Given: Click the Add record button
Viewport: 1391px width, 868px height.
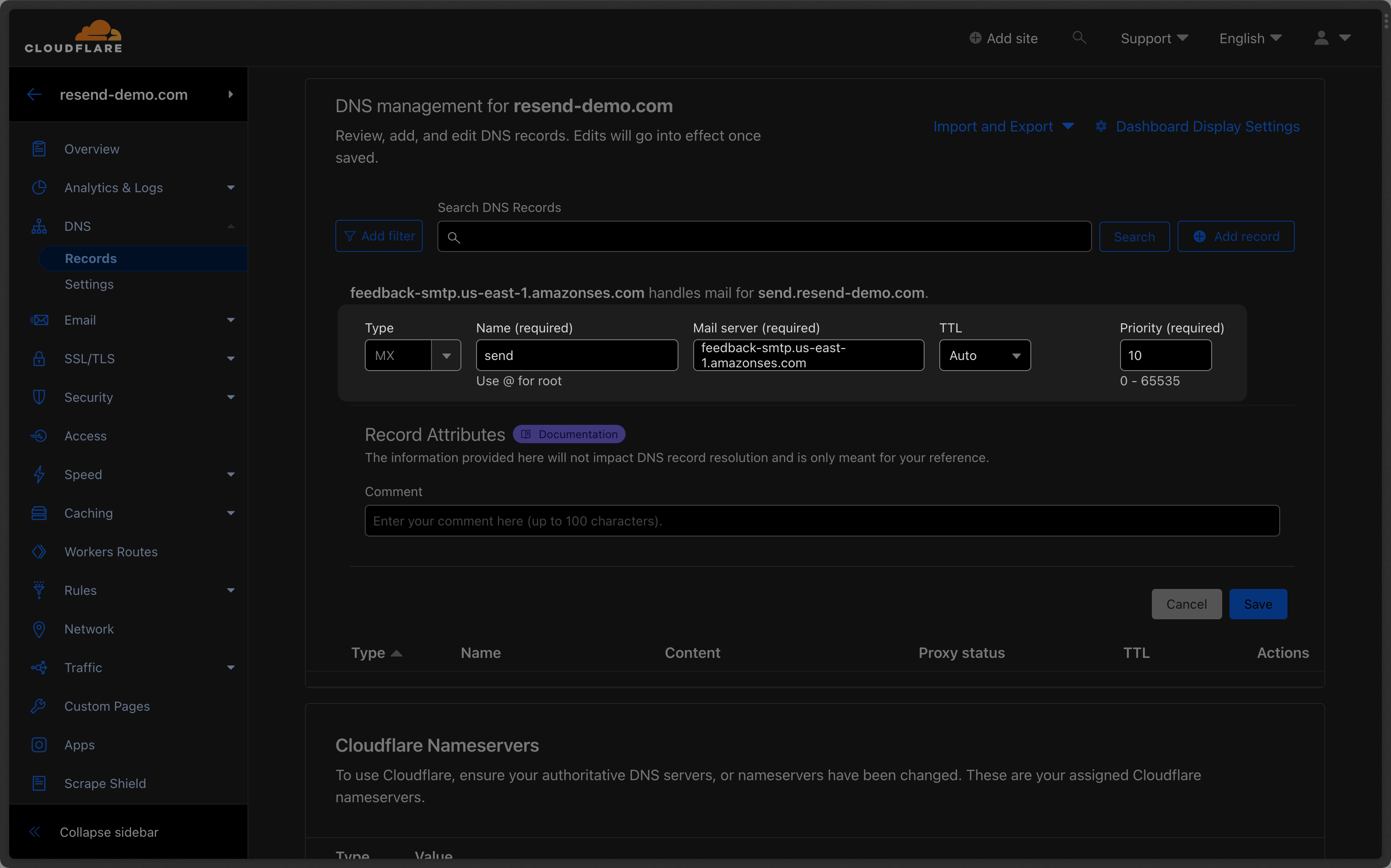Looking at the screenshot, I should (x=1236, y=236).
